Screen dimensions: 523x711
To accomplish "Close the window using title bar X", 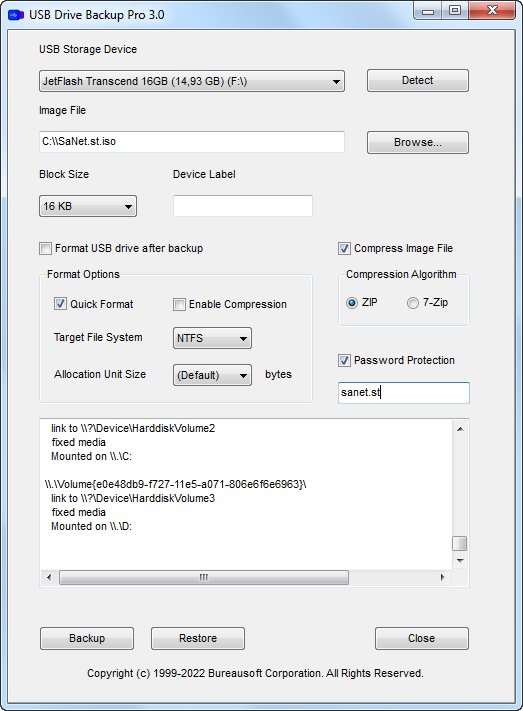I will click(492, 11).
